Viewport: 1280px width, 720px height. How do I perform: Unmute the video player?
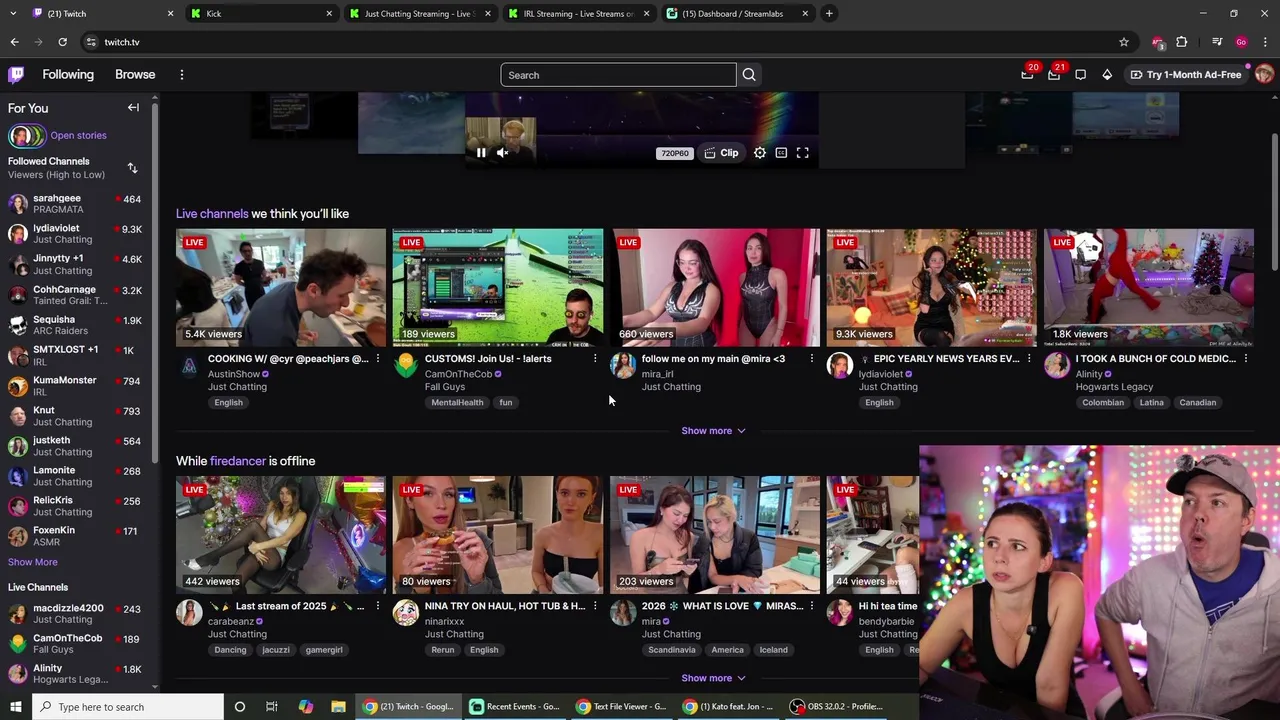[502, 153]
